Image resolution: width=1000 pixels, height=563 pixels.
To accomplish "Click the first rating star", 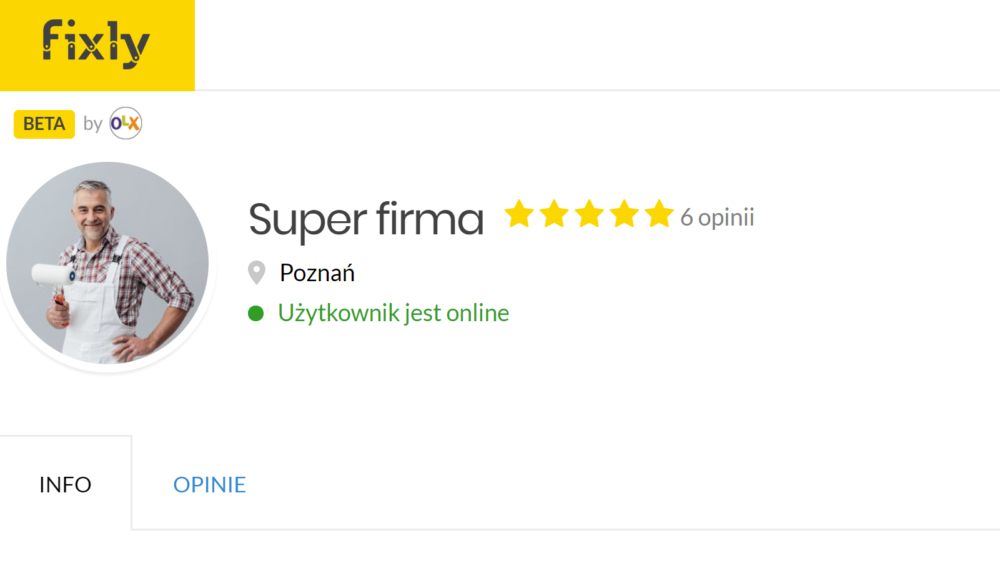I will (x=519, y=214).
